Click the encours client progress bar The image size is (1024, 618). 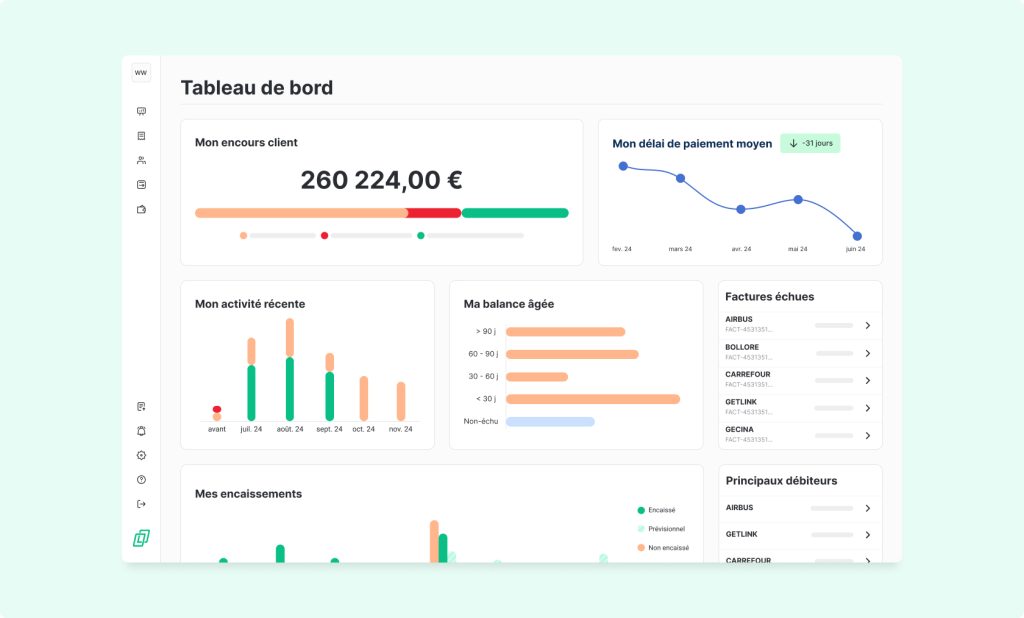point(380,212)
